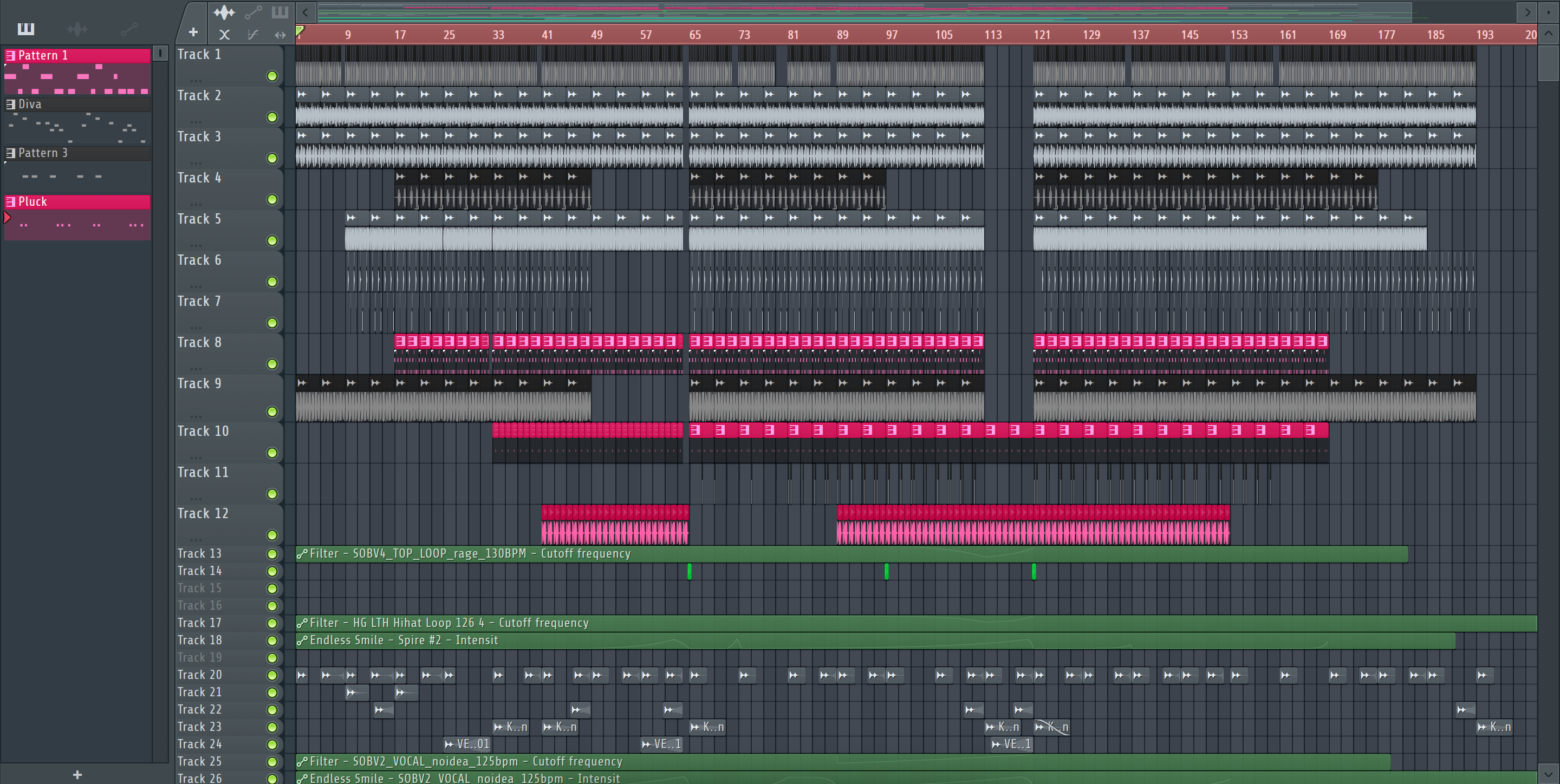The image size is (1560, 784).
Task: Select the Pluck pattern in the picker
Action: coord(77,201)
